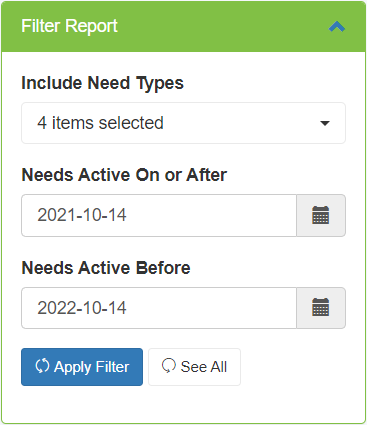The height and width of the screenshot is (425, 367).
Task: Click the green Filter Report header bar
Action: click(183, 26)
